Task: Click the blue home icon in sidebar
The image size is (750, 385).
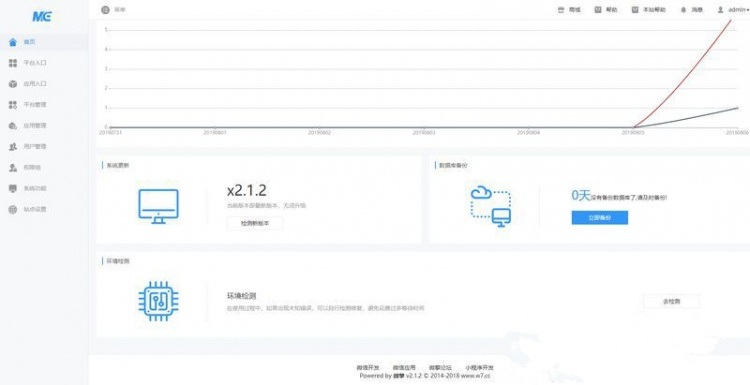Action: (13, 42)
